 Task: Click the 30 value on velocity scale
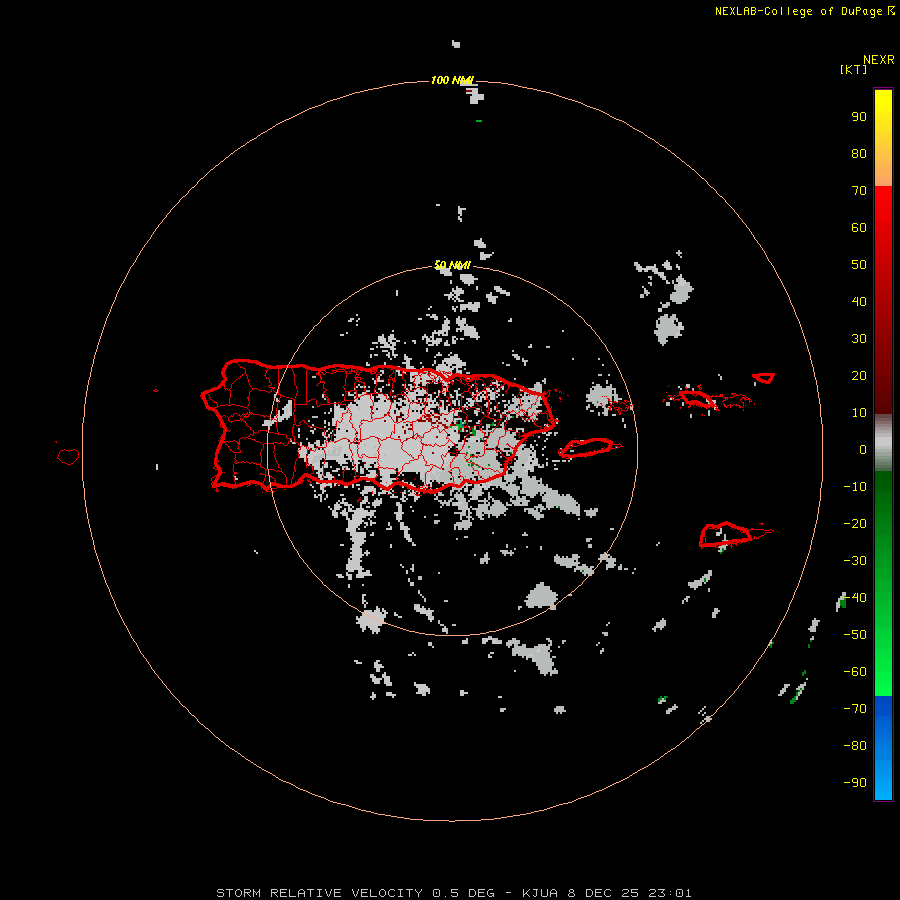[859, 339]
